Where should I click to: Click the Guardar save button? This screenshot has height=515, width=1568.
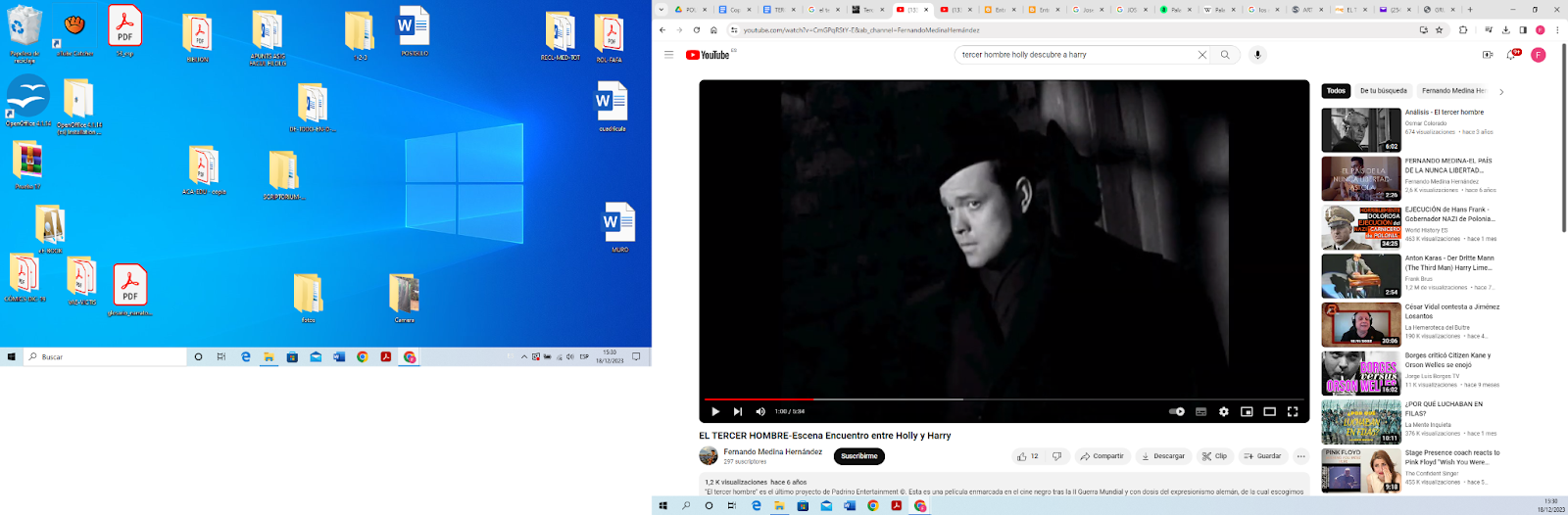pos(1262,456)
